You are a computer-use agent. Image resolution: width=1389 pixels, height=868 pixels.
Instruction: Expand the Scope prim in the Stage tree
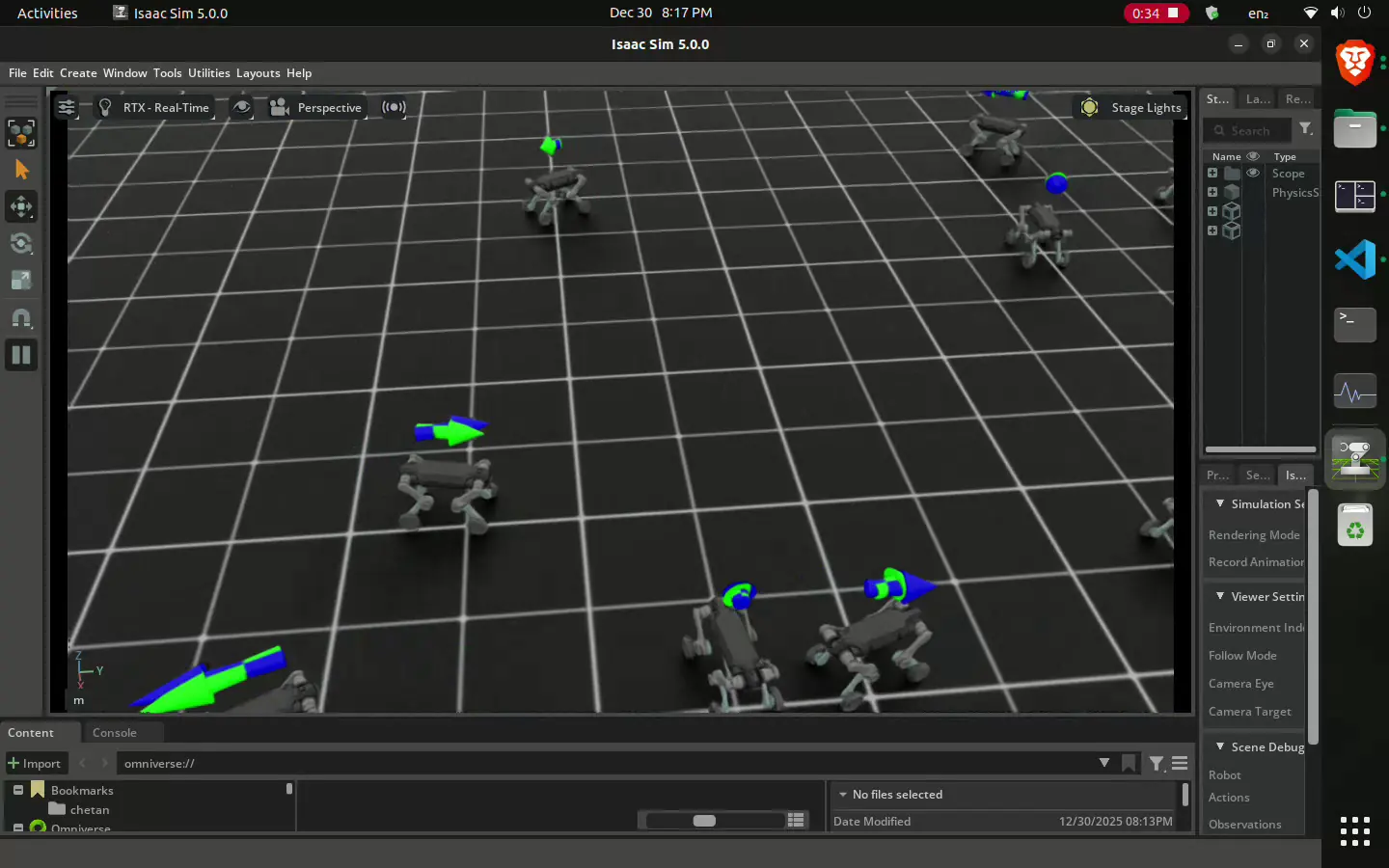tap(1212, 173)
